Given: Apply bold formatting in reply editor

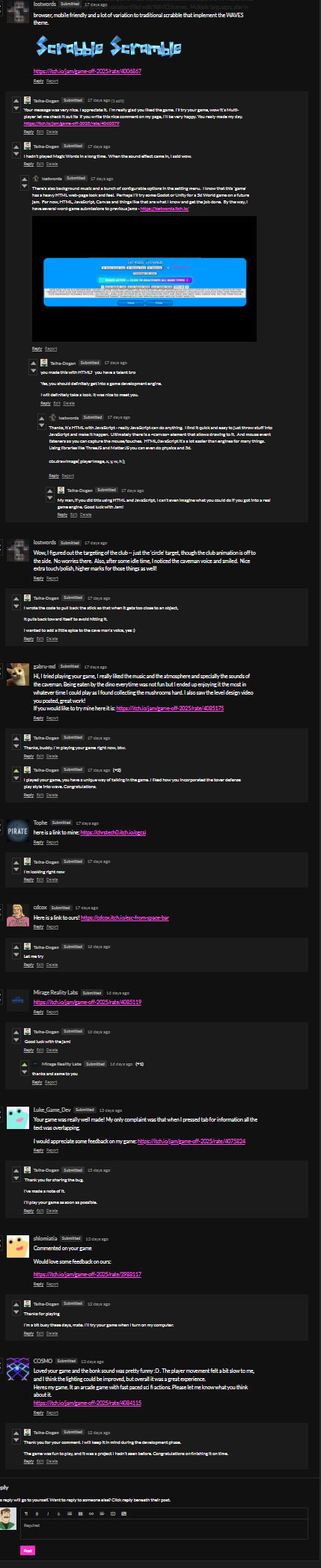Looking at the screenshot, I should point(37,1513).
